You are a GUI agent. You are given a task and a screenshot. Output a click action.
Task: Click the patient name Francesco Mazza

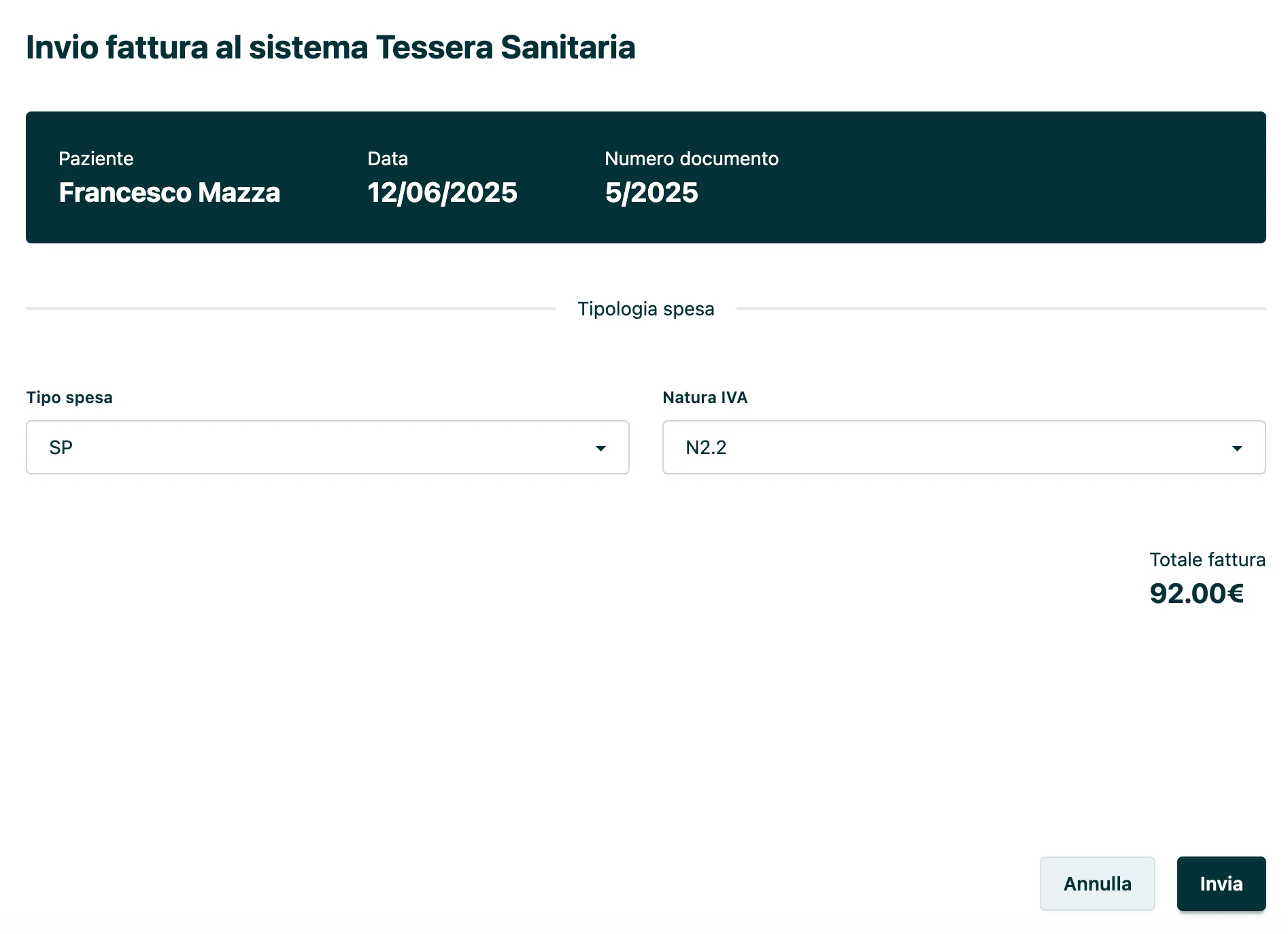point(169,192)
